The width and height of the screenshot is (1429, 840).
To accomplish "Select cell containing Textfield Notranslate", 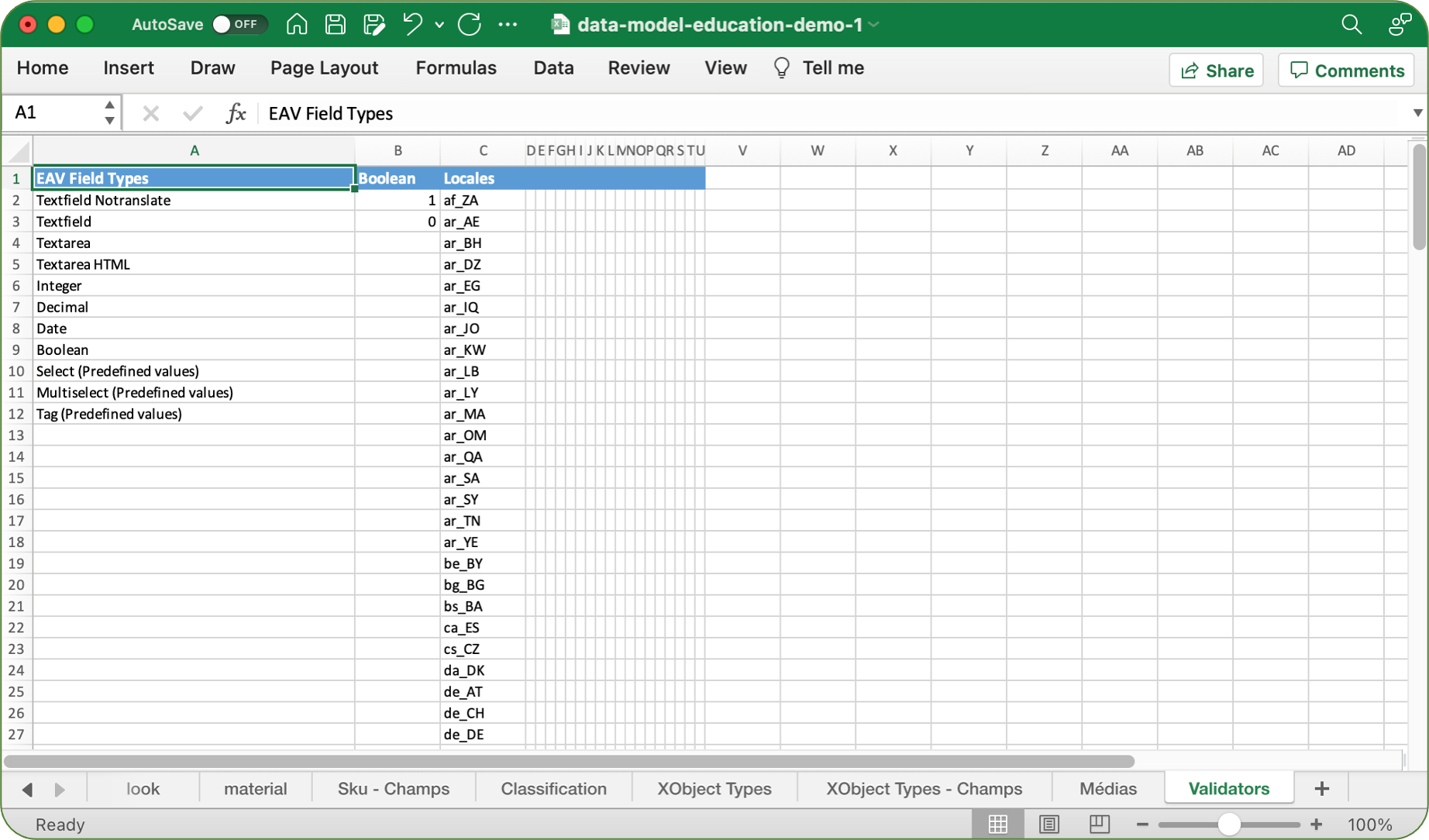I will (194, 200).
